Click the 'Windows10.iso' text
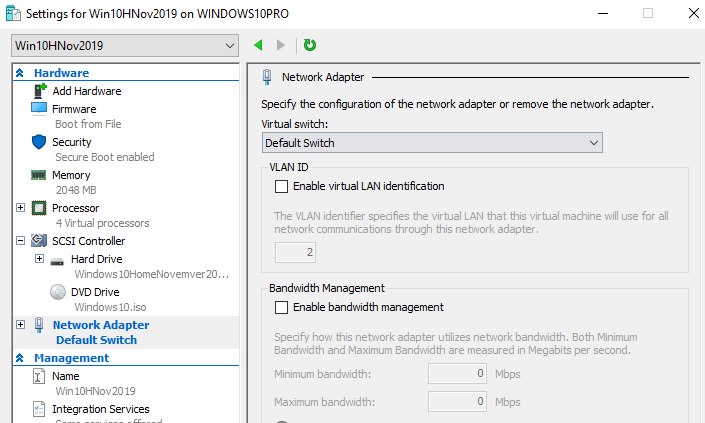 (110, 307)
